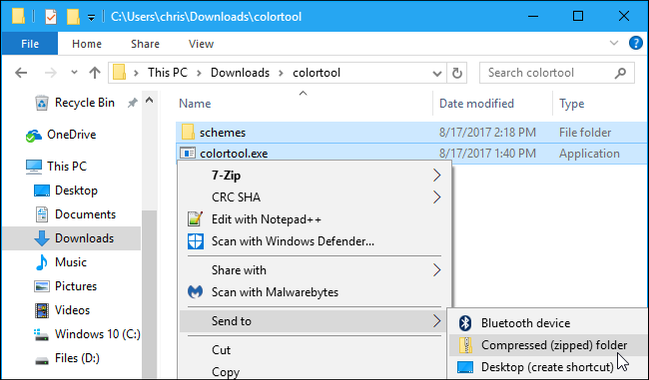Viewport: 649px width, 380px height.
Task: Click the navigation pane scrollbar thumb
Action: [x=149, y=295]
